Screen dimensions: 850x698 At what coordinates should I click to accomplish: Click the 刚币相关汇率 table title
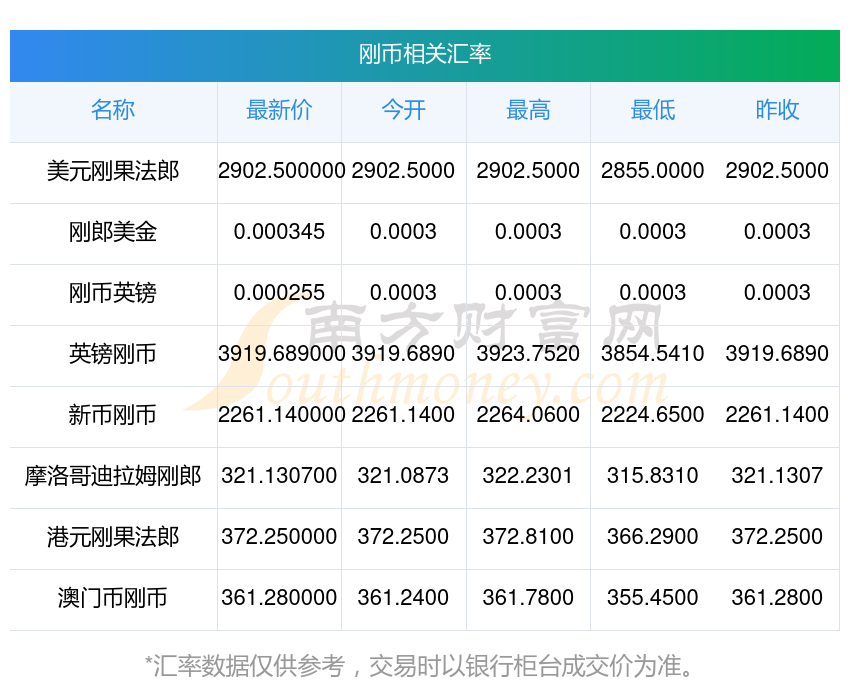tap(424, 55)
